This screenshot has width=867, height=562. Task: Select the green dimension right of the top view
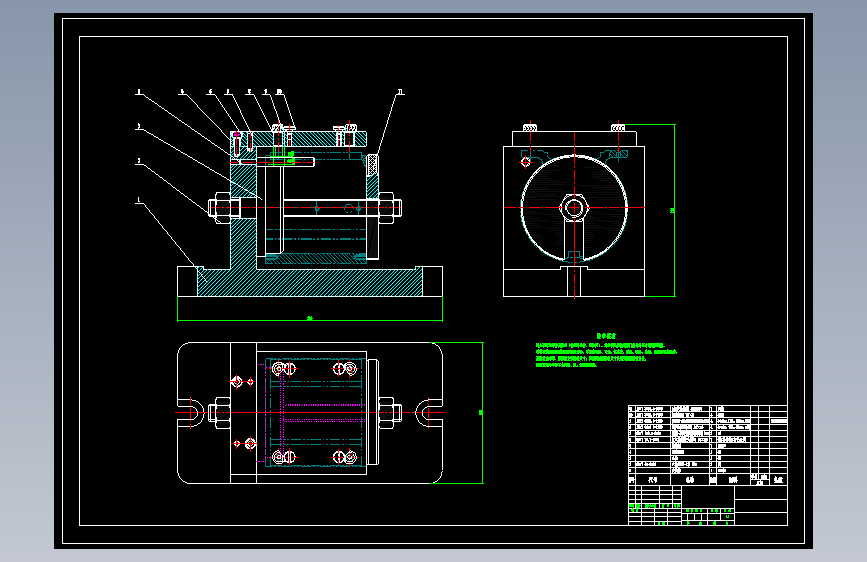(x=480, y=413)
